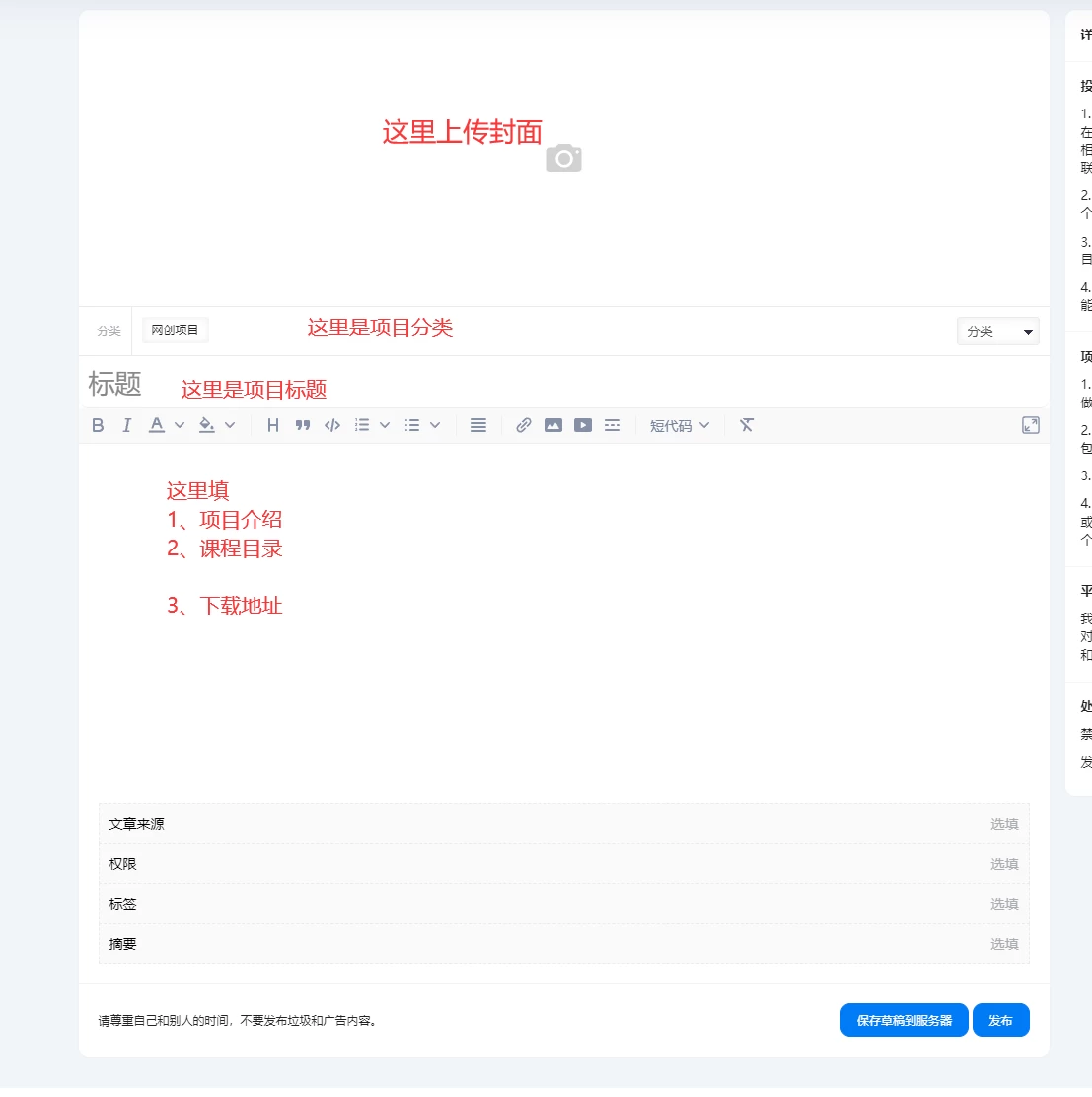Insert a blockquote
The image size is (1092, 1097).
[303, 425]
